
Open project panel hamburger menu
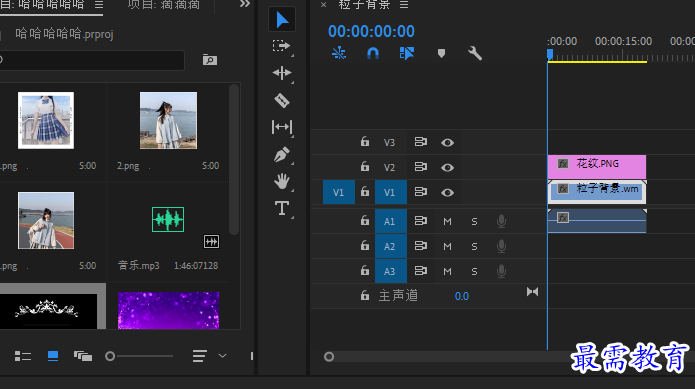[x=99, y=4]
